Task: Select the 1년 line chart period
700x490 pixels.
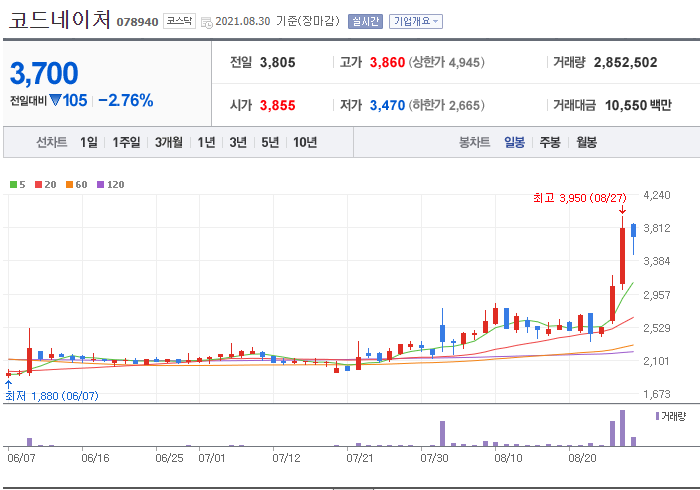Action: (x=206, y=142)
